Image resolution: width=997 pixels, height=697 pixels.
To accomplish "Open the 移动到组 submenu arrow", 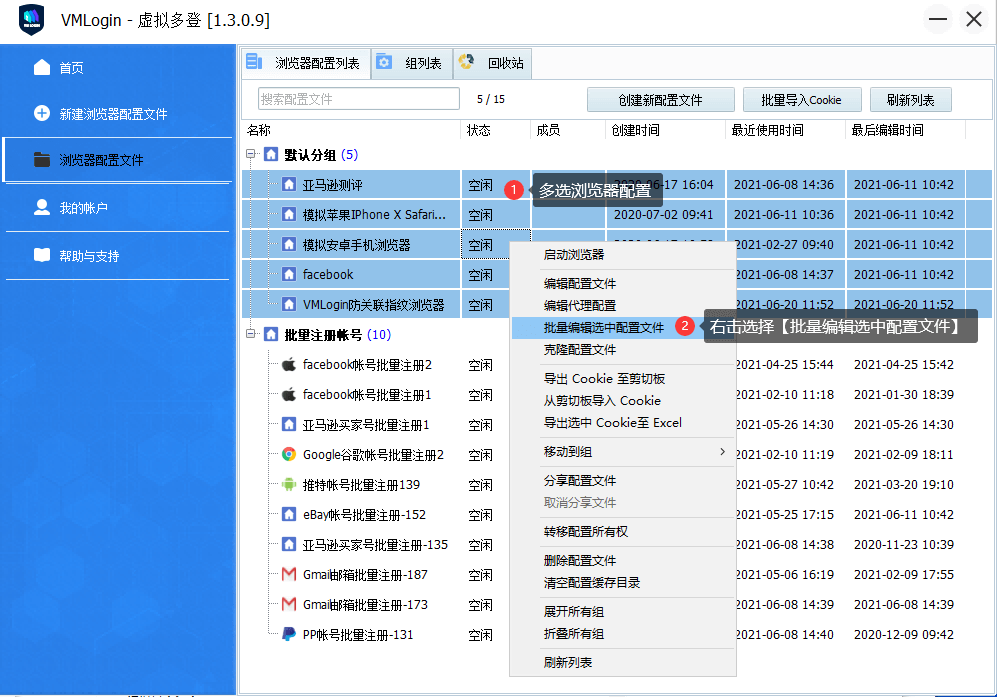I will click(722, 452).
